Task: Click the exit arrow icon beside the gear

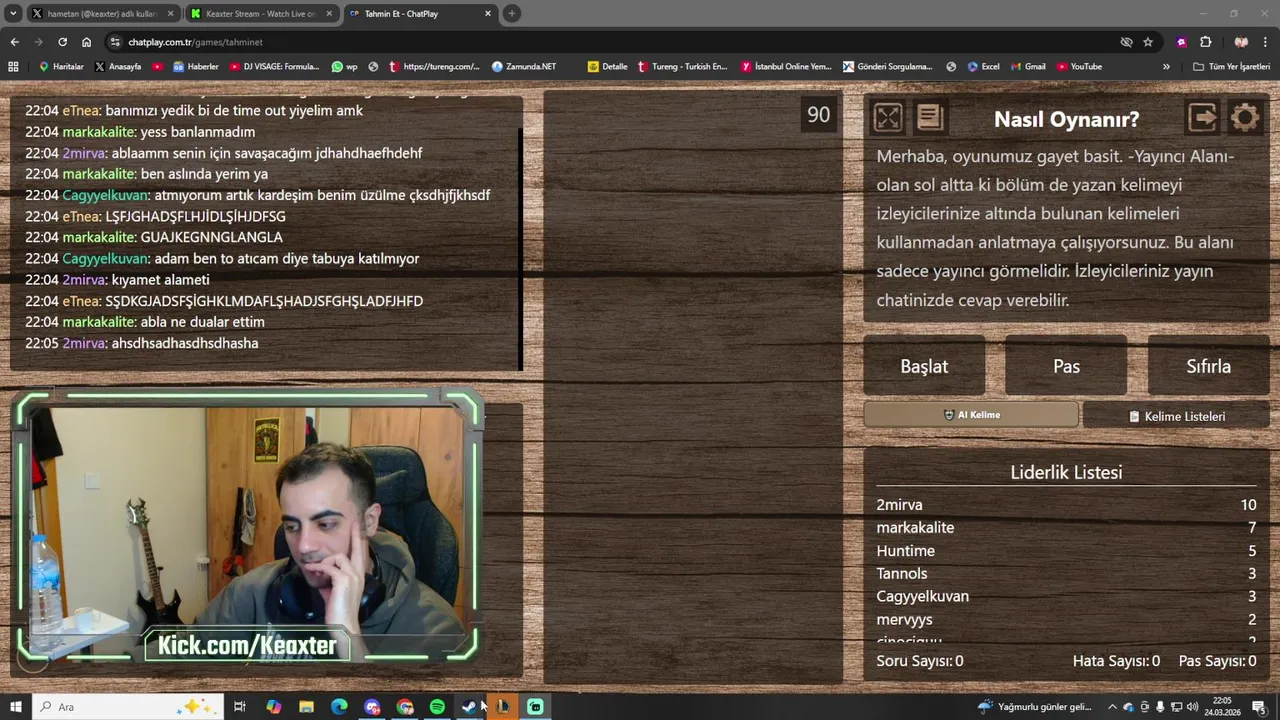Action: 1203,118
